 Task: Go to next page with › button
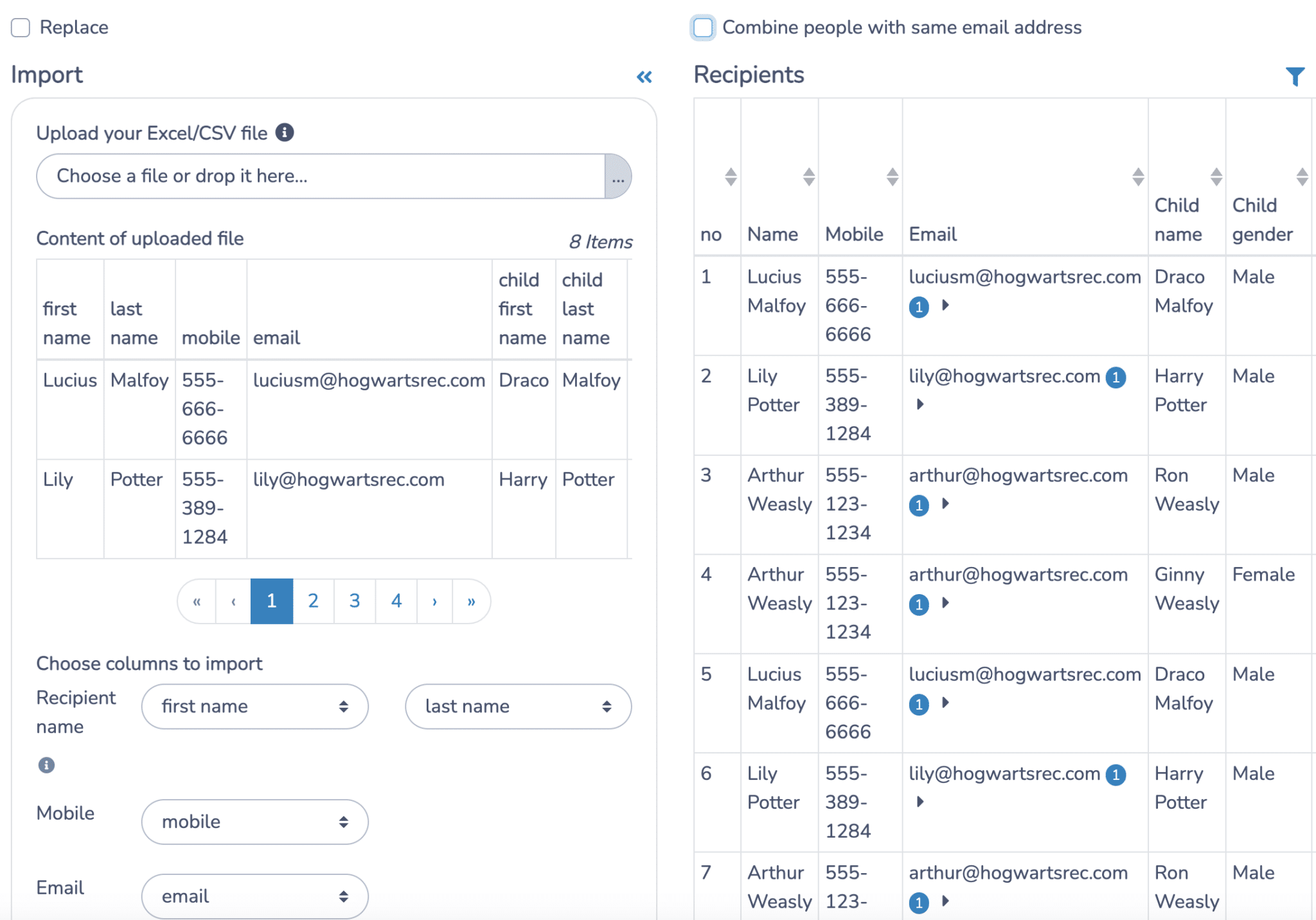[434, 601]
